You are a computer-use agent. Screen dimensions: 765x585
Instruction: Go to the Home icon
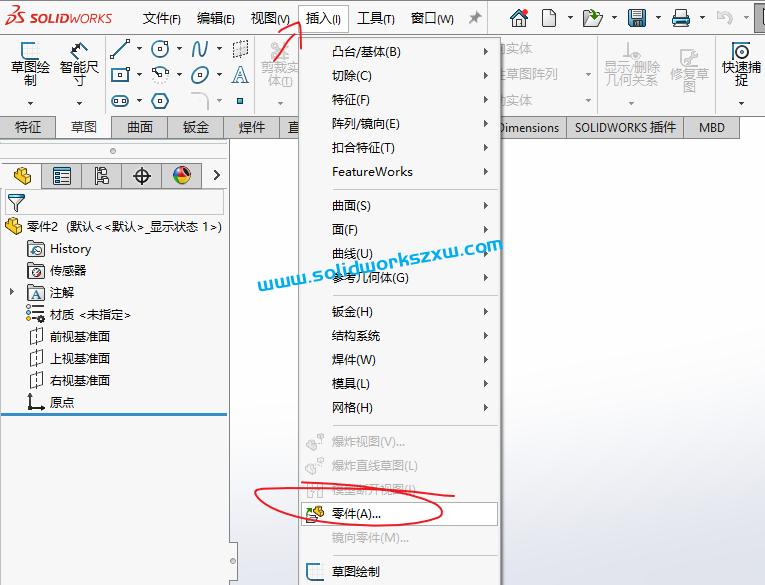(519, 18)
